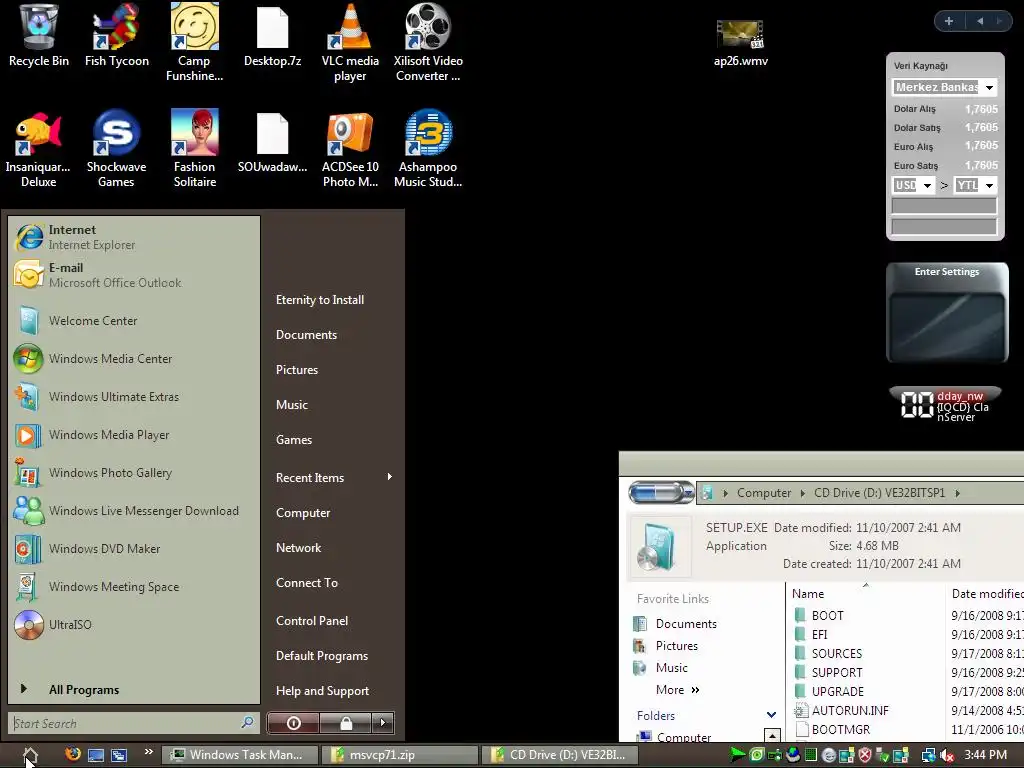Select the Desktop.7z file on desktop

pyautogui.click(x=272, y=36)
